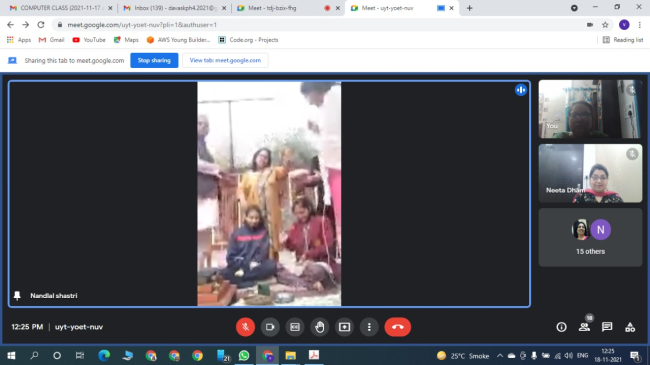Turn off the camera in Meet
This screenshot has width=650, height=365.
270,327
